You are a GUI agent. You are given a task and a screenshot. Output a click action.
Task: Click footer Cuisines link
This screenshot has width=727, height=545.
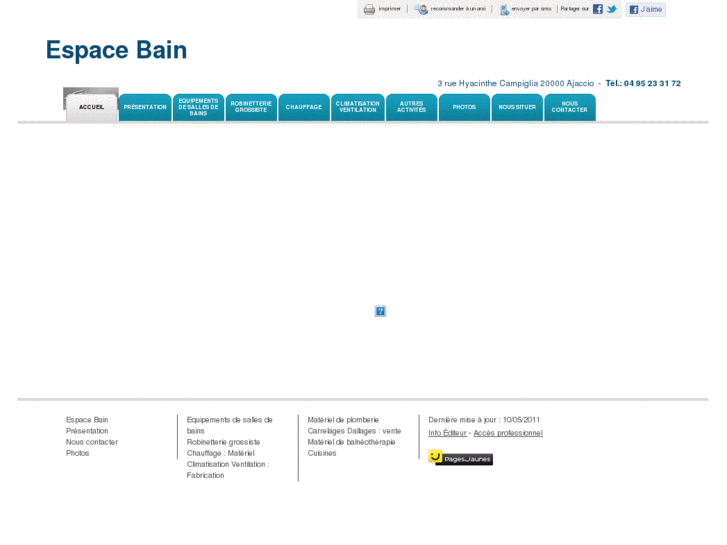[x=322, y=453]
